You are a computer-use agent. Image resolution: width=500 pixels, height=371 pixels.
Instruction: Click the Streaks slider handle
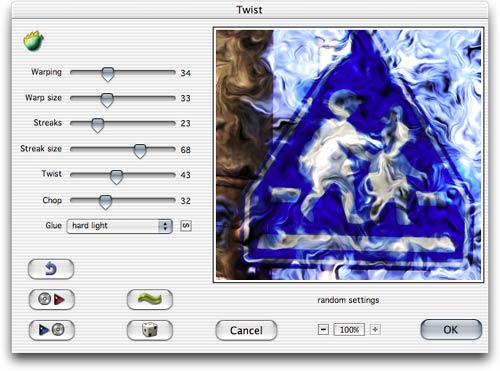pos(97,125)
